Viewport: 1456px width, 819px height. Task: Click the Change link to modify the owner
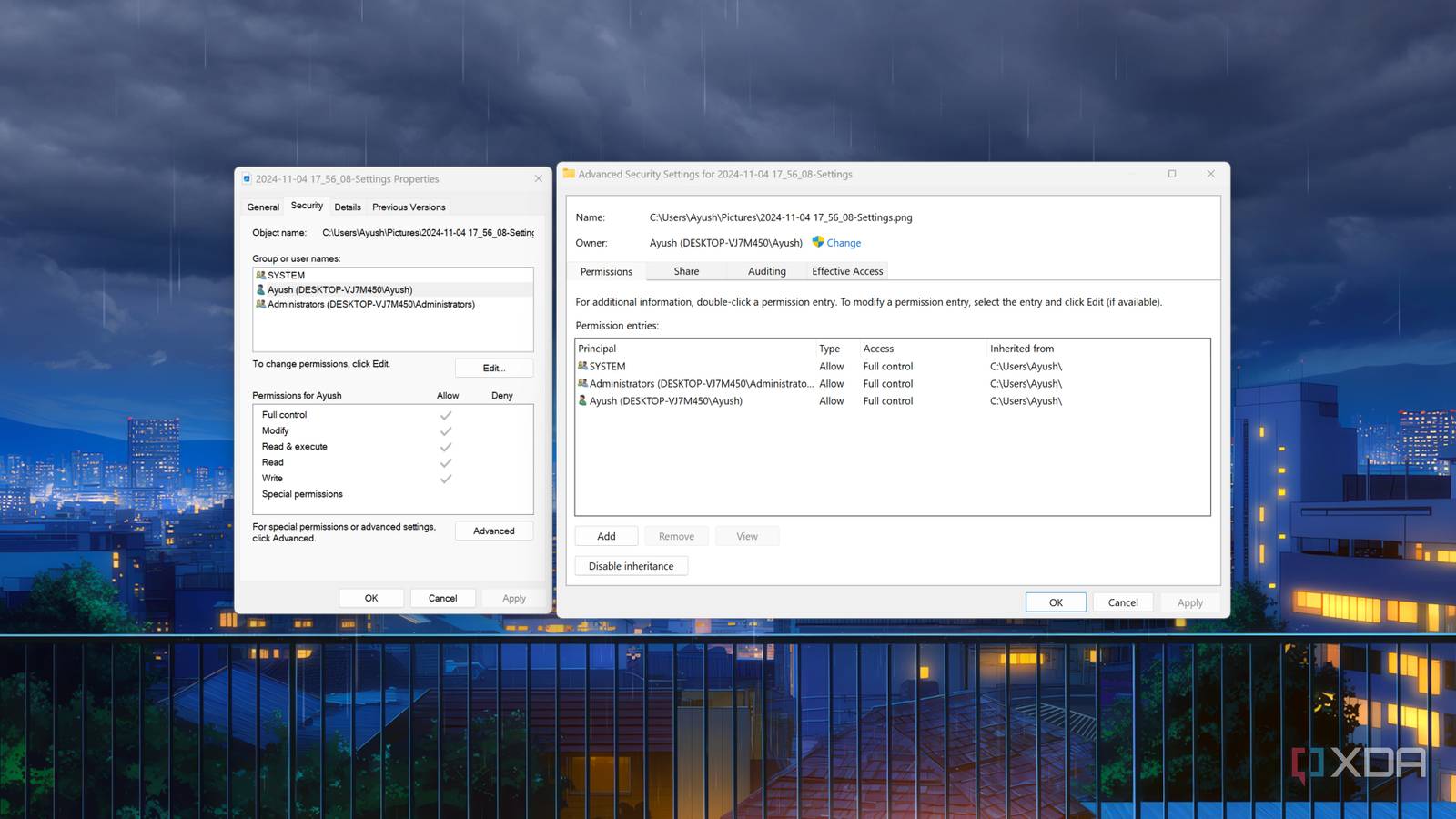pyautogui.click(x=843, y=243)
